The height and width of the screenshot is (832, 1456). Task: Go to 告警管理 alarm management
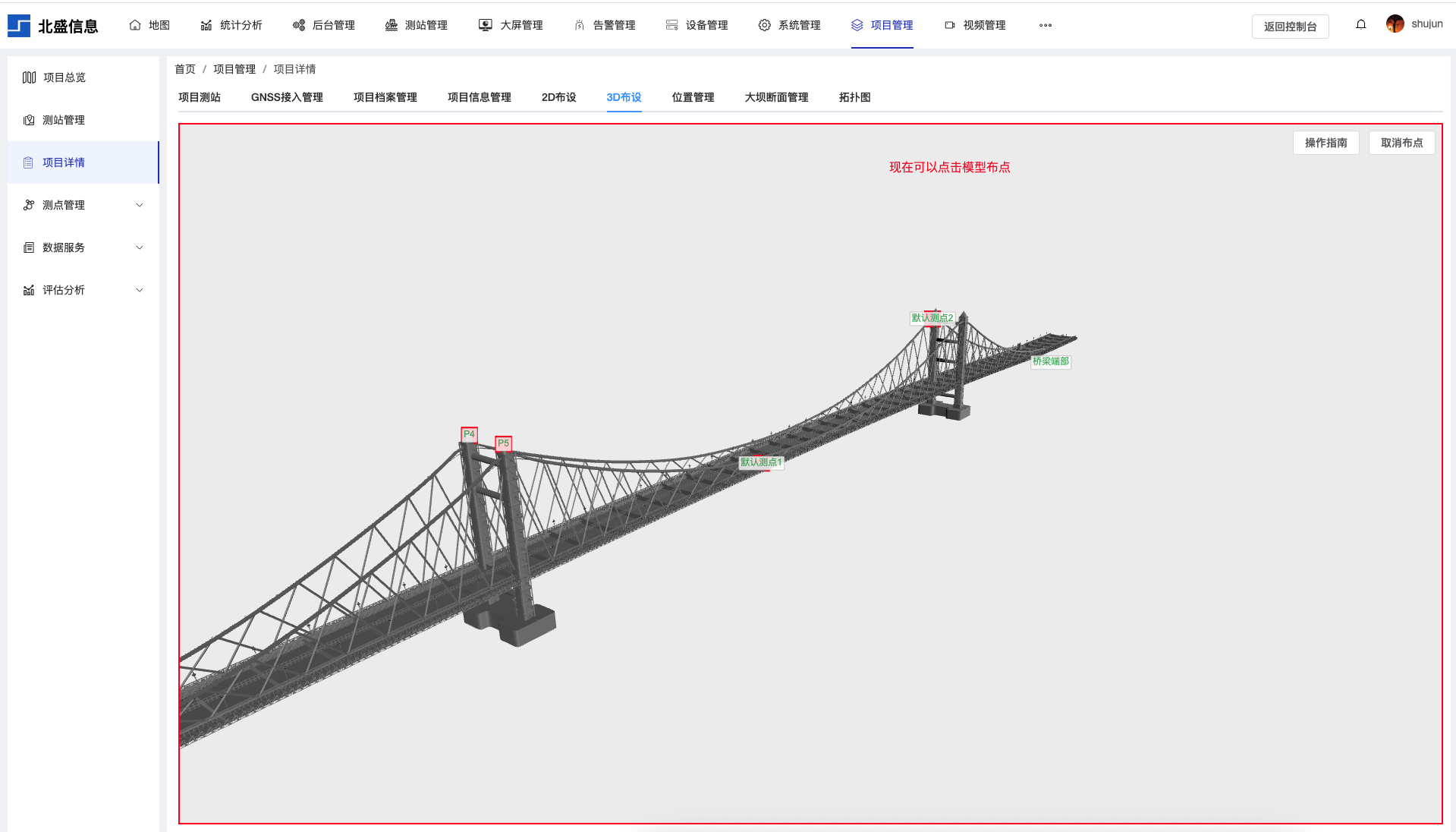click(x=605, y=25)
